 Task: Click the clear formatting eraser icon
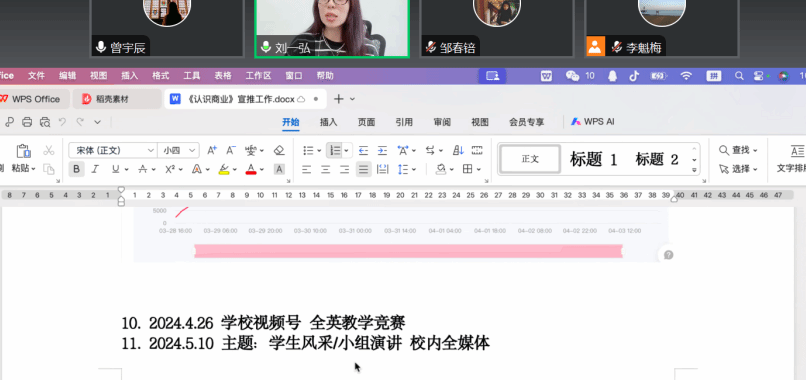click(x=279, y=150)
